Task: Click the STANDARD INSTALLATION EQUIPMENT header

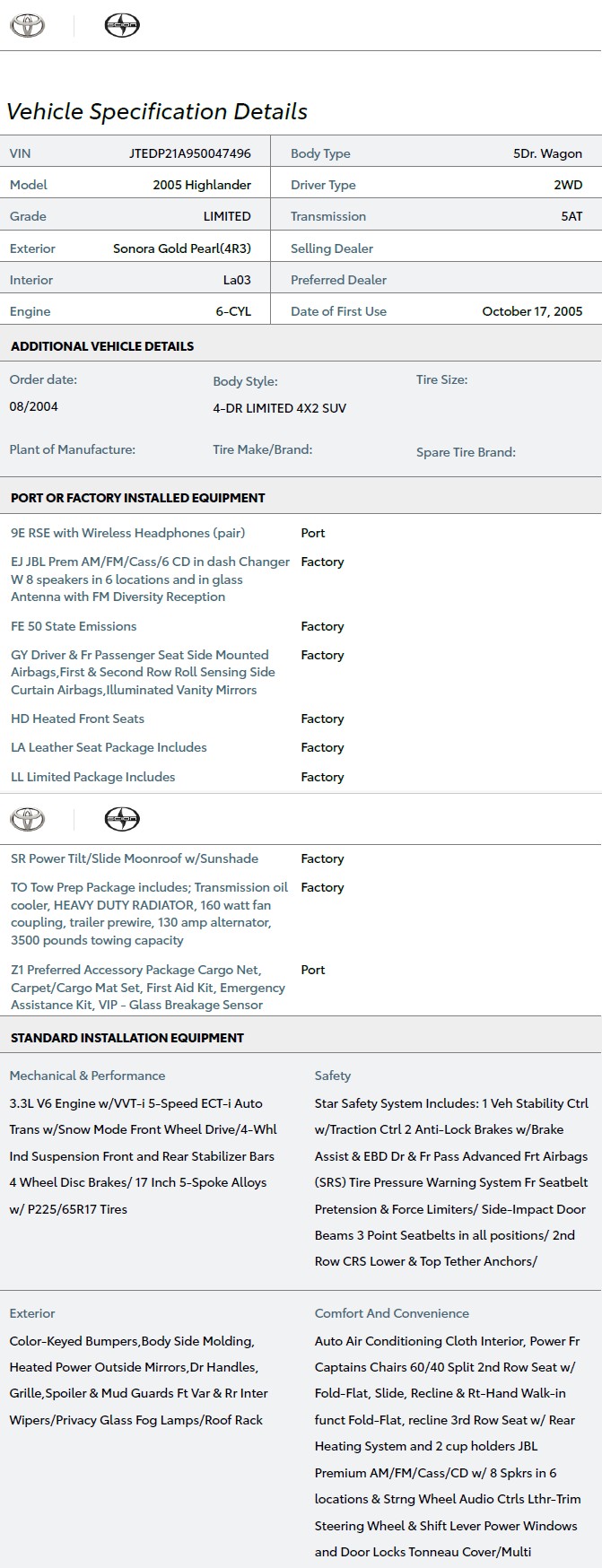Action: [x=127, y=1038]
